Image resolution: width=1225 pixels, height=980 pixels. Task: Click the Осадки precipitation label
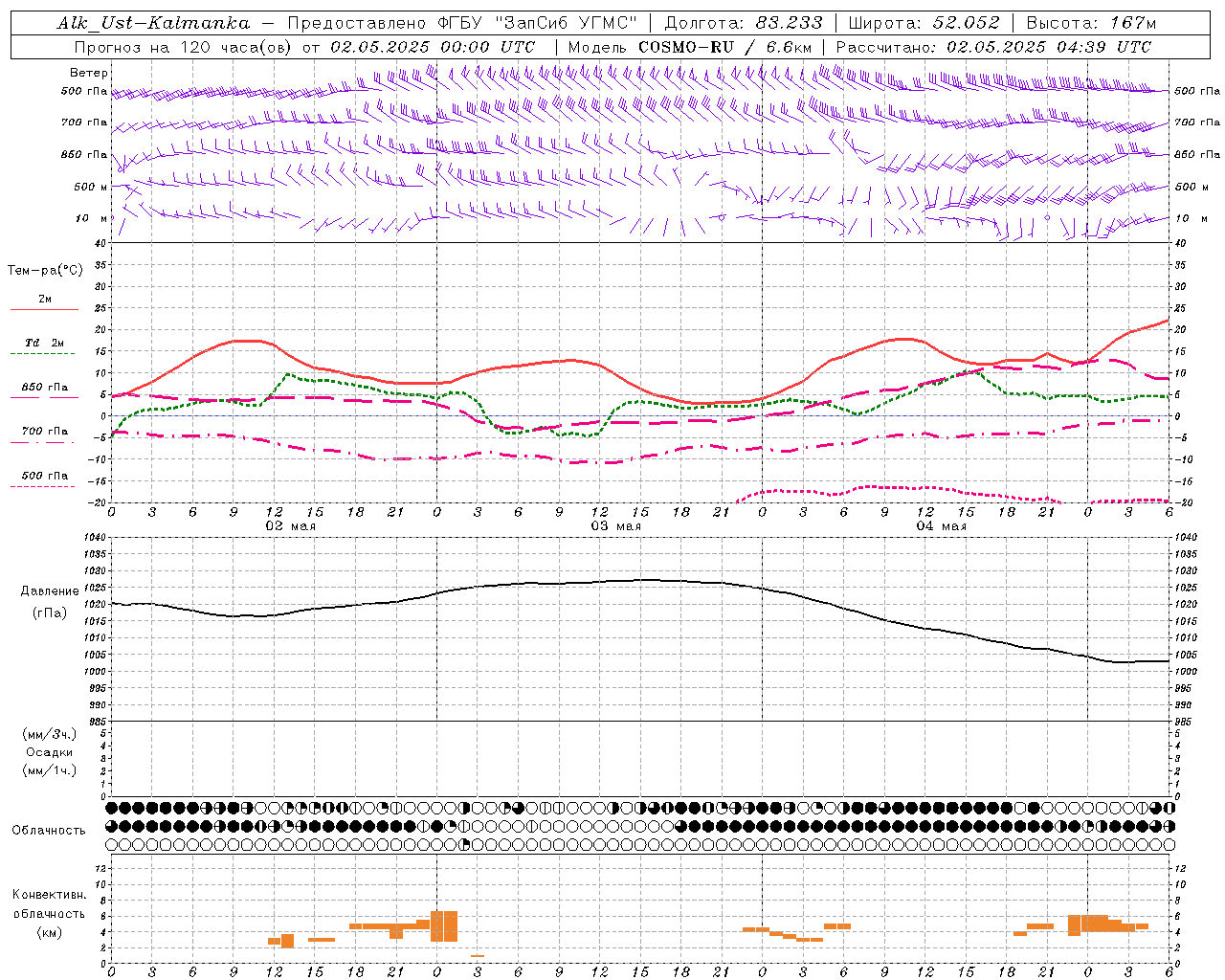[50, 752]
